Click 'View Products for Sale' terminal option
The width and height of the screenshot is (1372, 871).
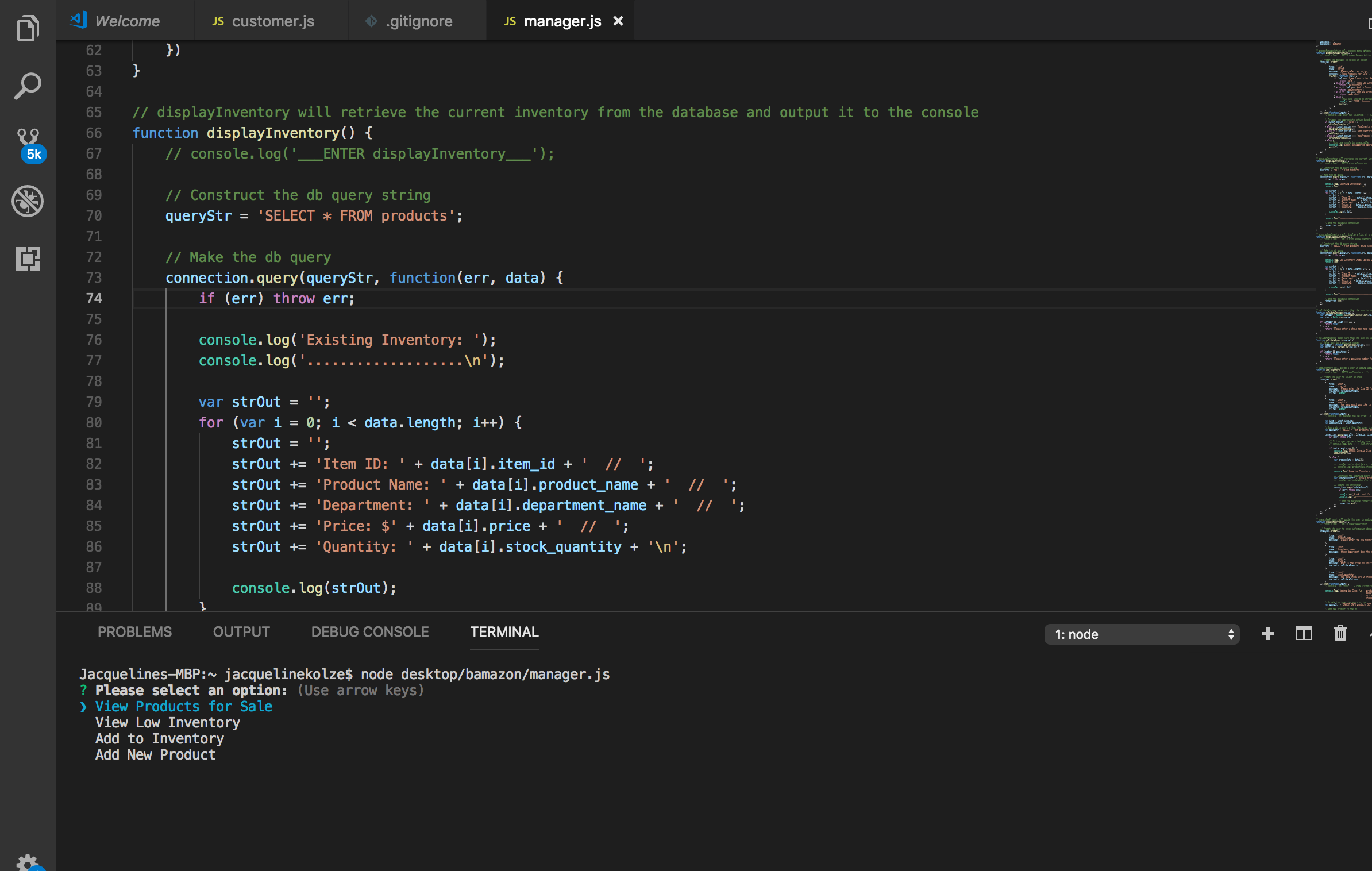[x=184, y=707]
